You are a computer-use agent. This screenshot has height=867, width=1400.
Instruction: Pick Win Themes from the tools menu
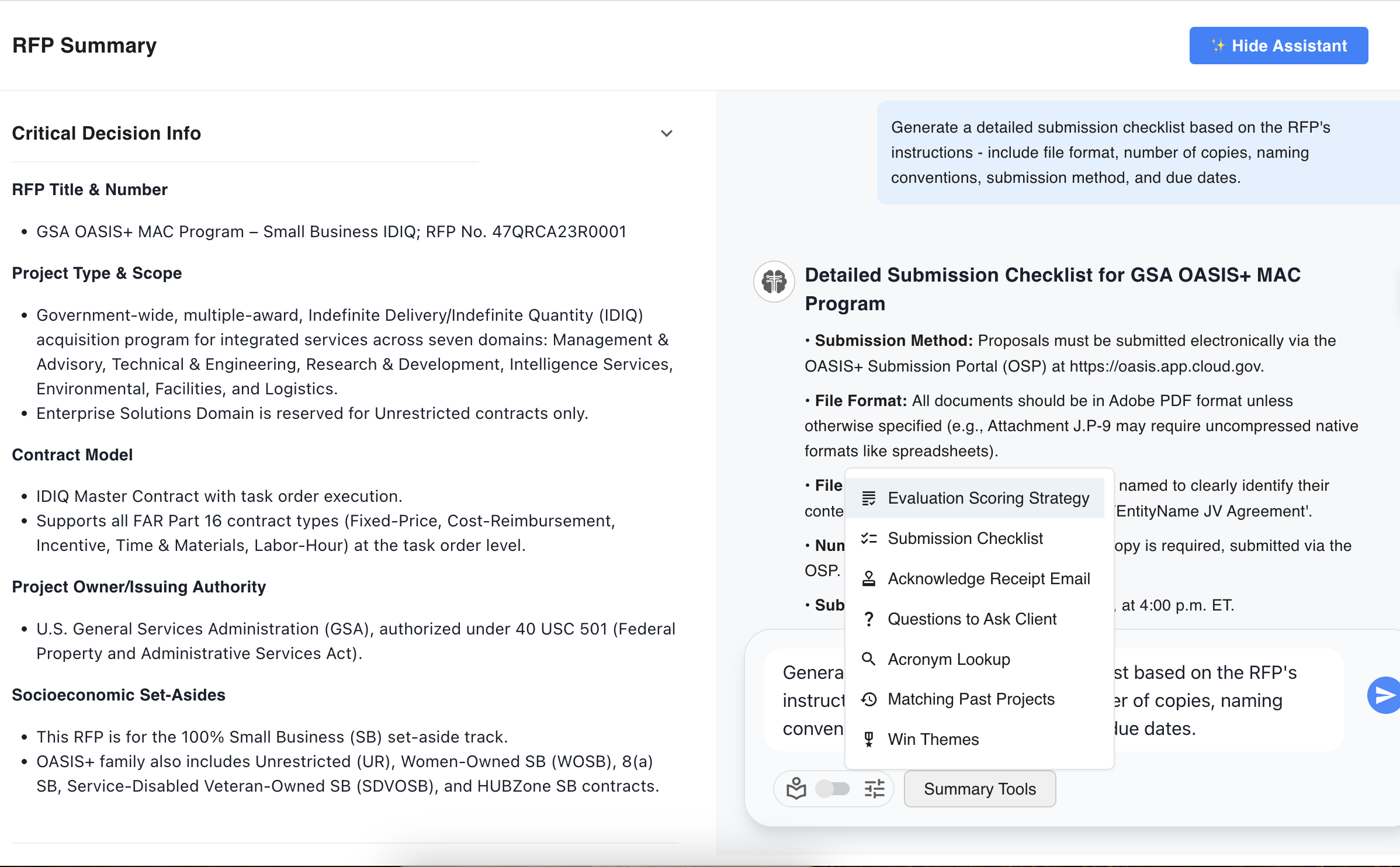[933, 740]
